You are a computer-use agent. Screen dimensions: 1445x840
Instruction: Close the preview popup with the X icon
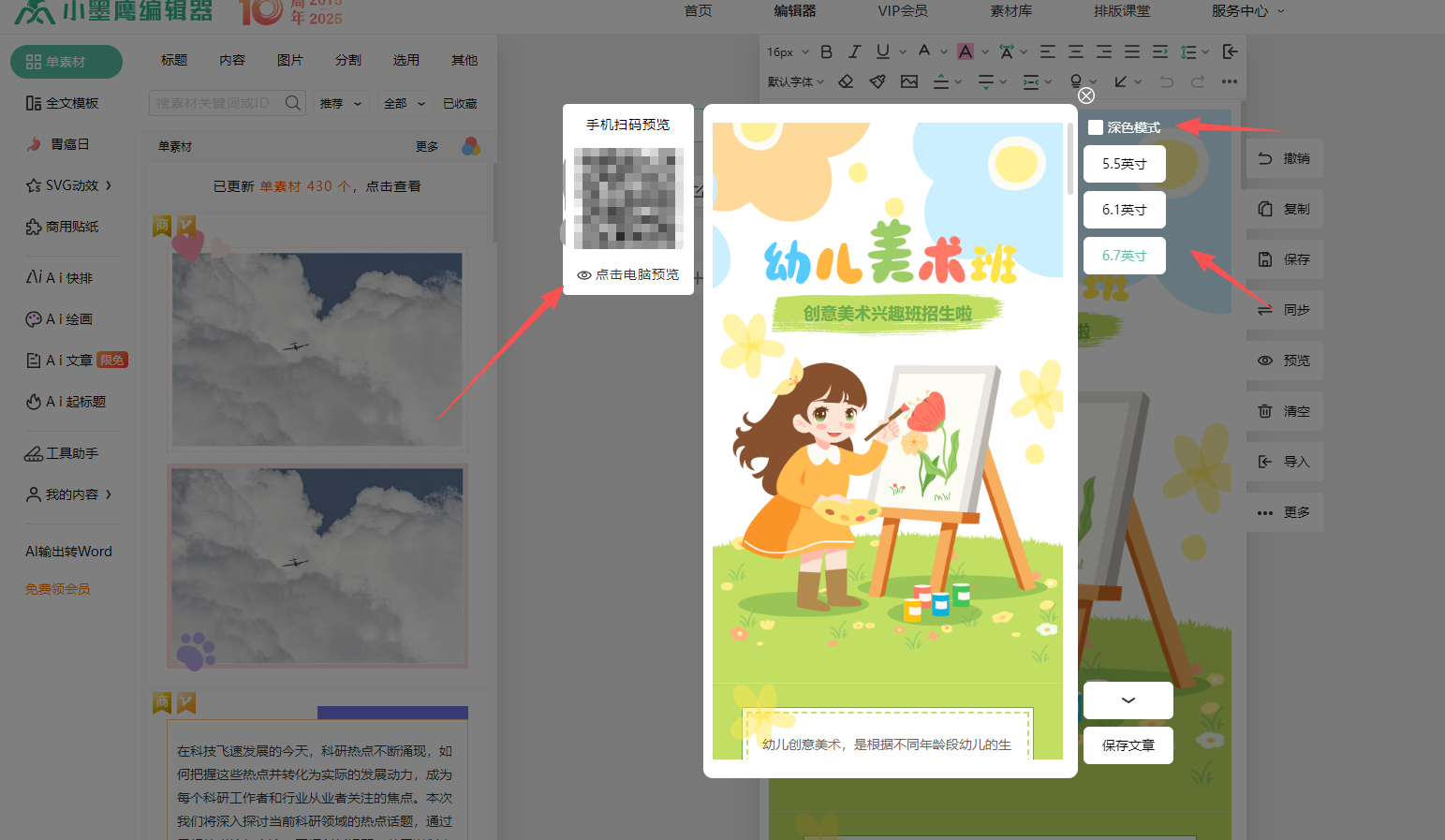pos(1086,96)
